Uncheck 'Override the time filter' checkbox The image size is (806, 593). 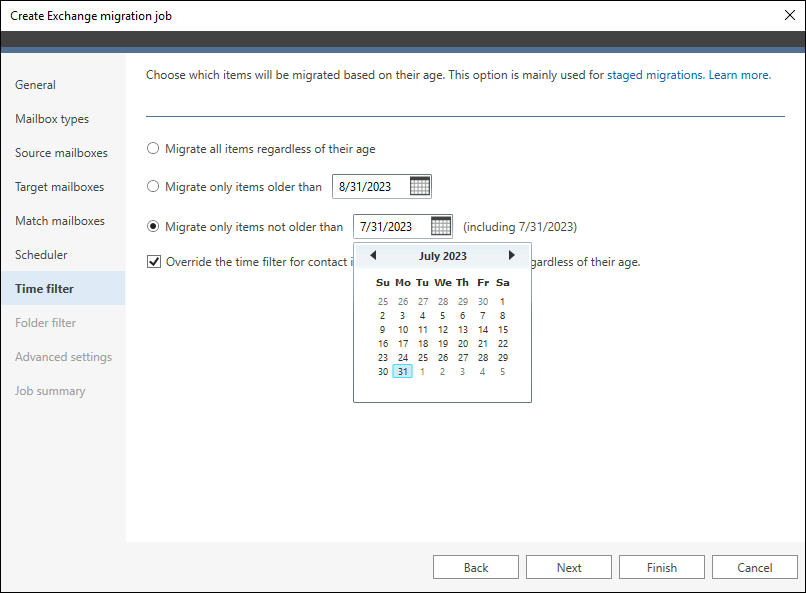click(x=154, y=262)
